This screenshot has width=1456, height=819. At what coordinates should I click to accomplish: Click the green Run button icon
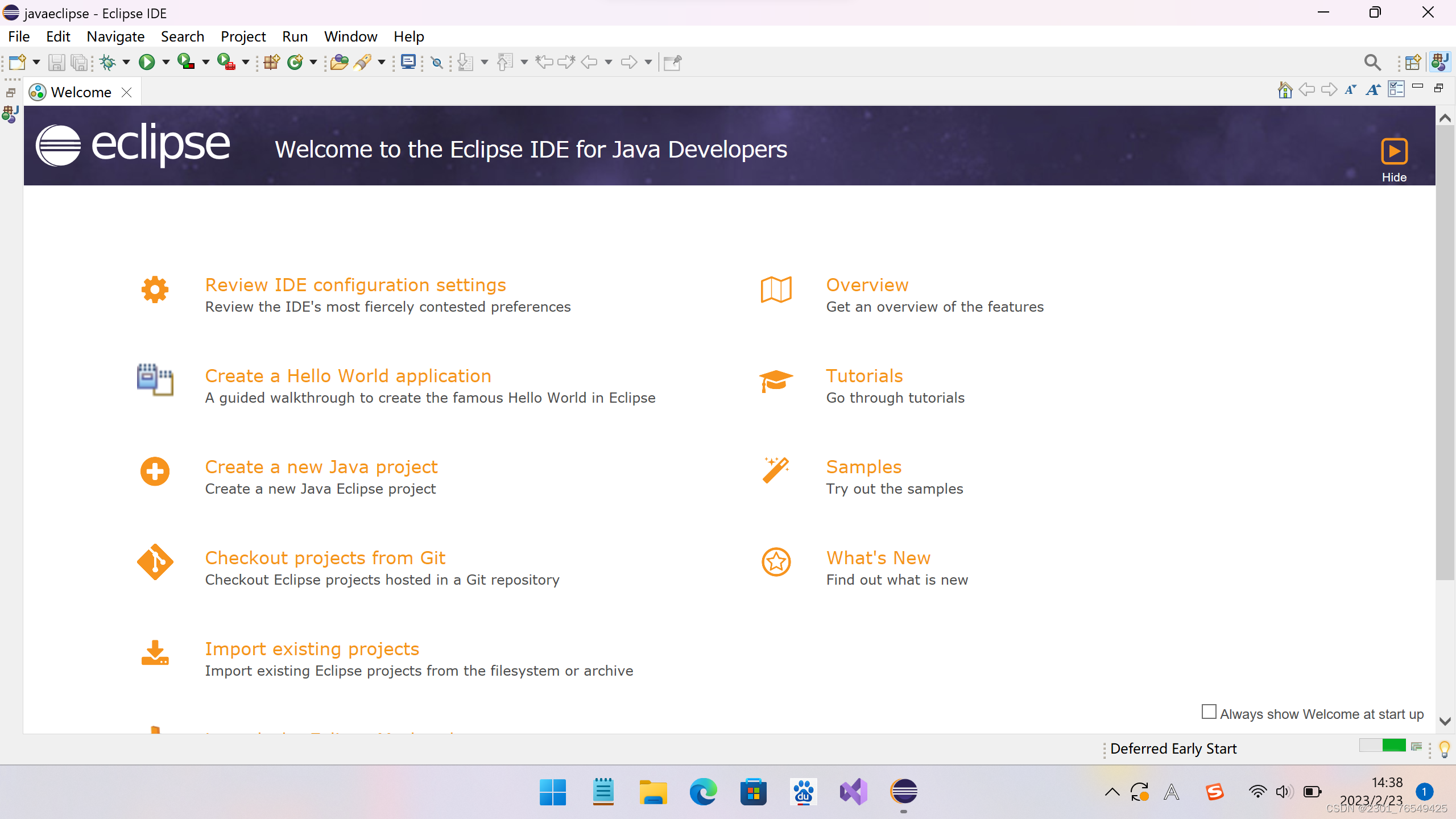click(147, 62)
